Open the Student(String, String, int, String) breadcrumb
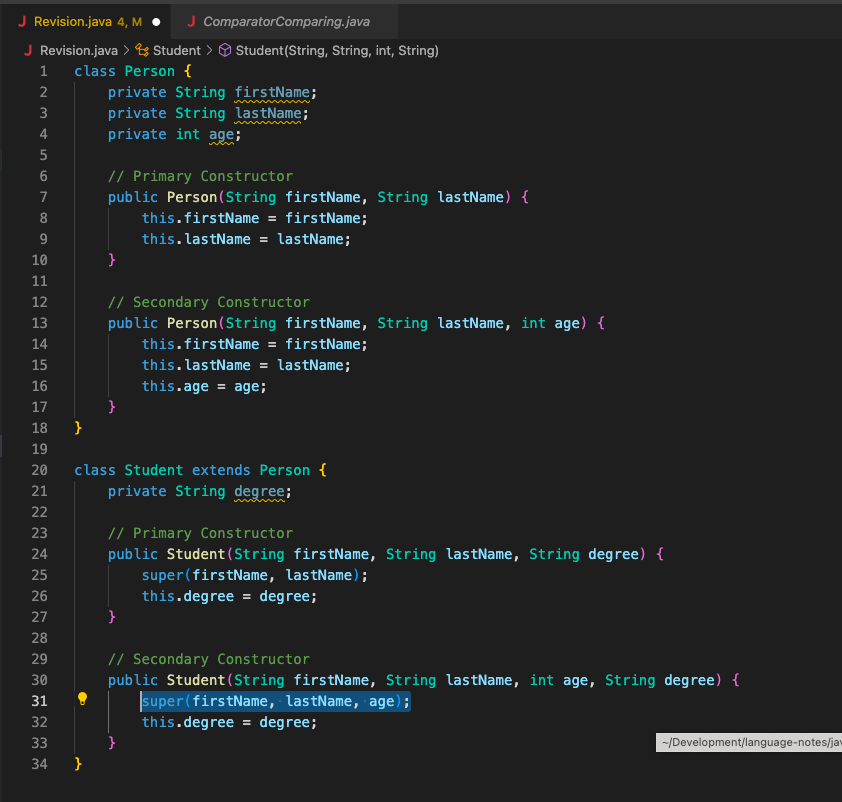842x802 pixels. (337, 50)
